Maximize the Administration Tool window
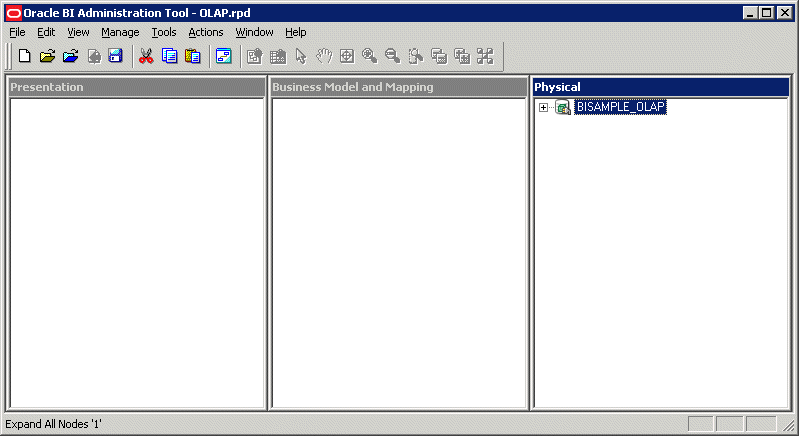 [x=766, y=13]
